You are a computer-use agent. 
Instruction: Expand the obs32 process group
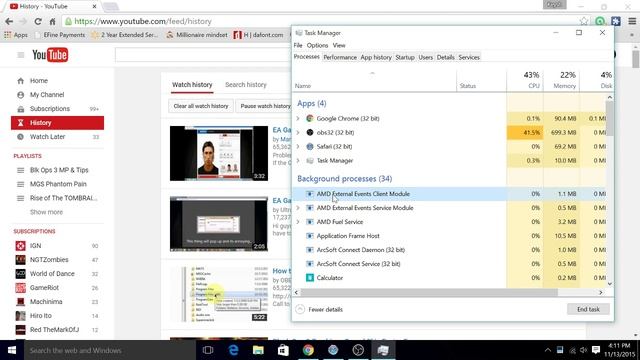point(298,132)
